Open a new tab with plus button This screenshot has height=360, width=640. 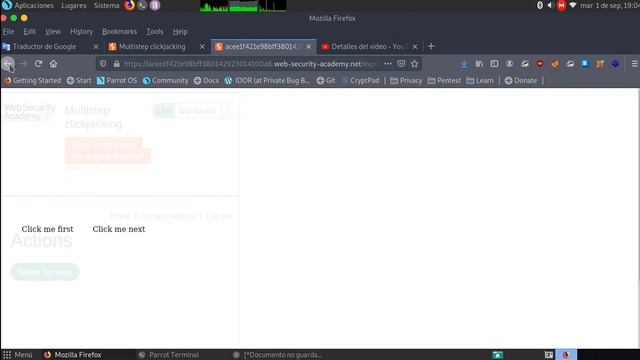(431, 47)
